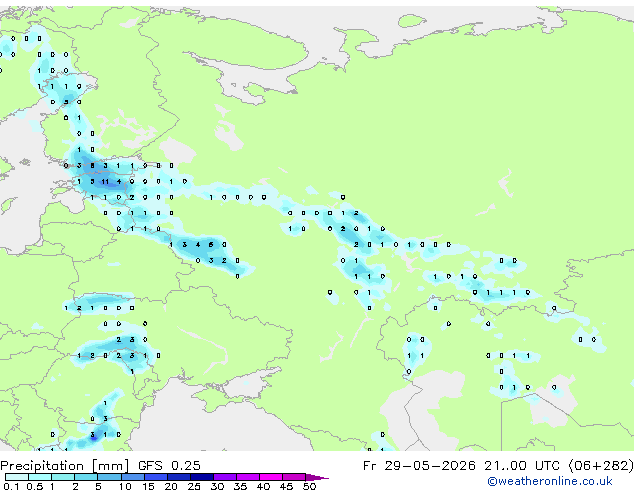Click the legend scale label 45
This screenshot has width=634, height=490.
coord(286,486)
